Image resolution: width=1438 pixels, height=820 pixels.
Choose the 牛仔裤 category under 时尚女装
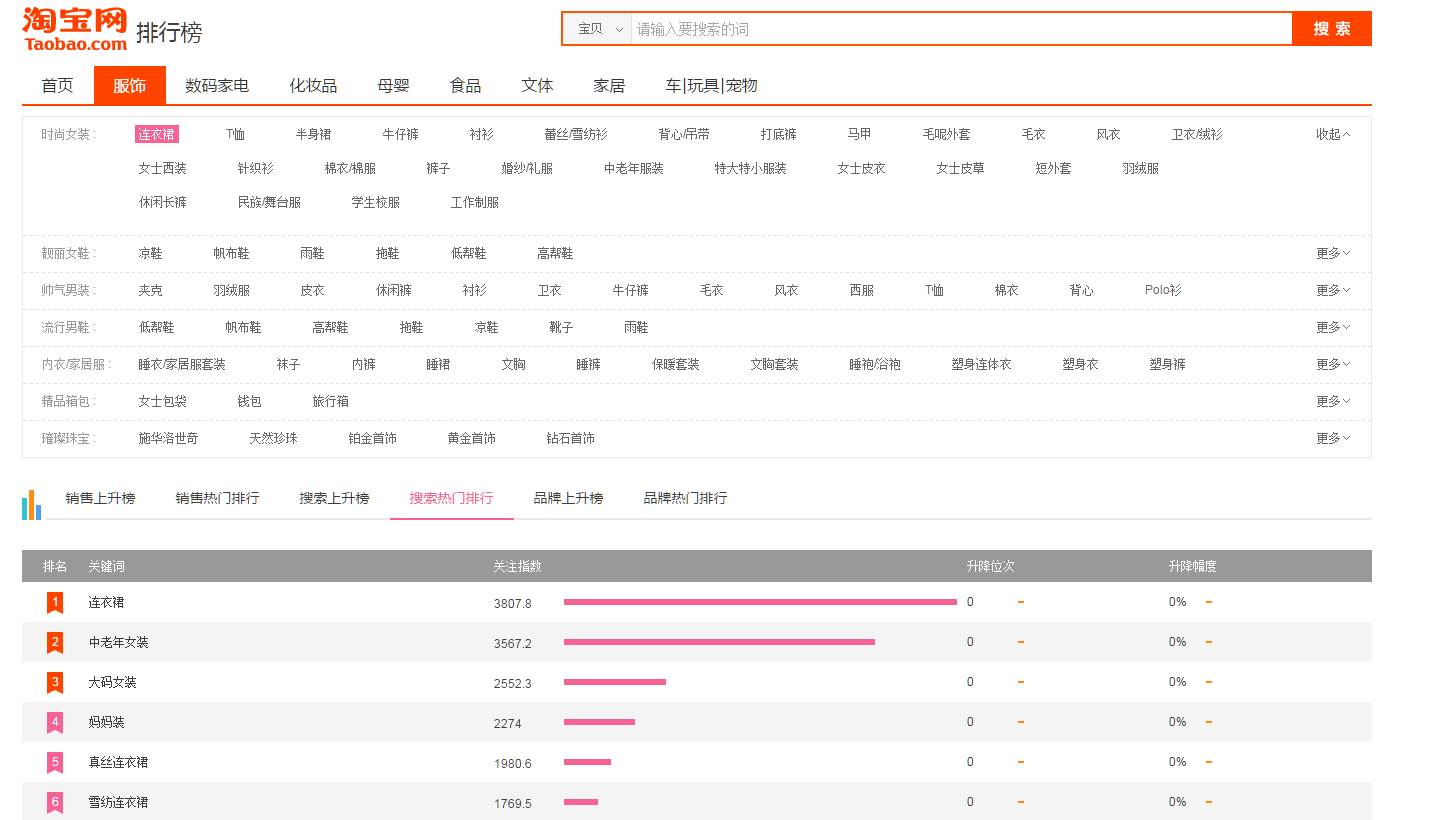pyautogui.click(x=400, y=134)
